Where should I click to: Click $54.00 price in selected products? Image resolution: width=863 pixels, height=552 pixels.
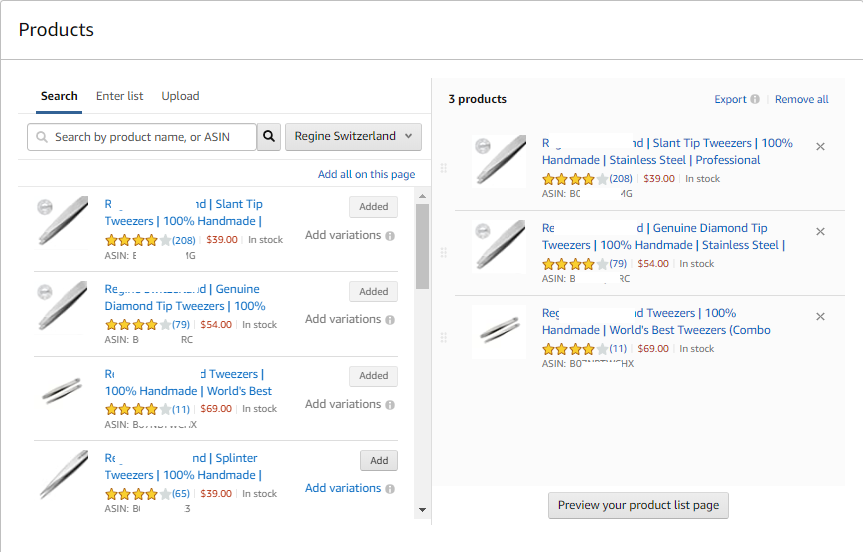click(653, 264)
